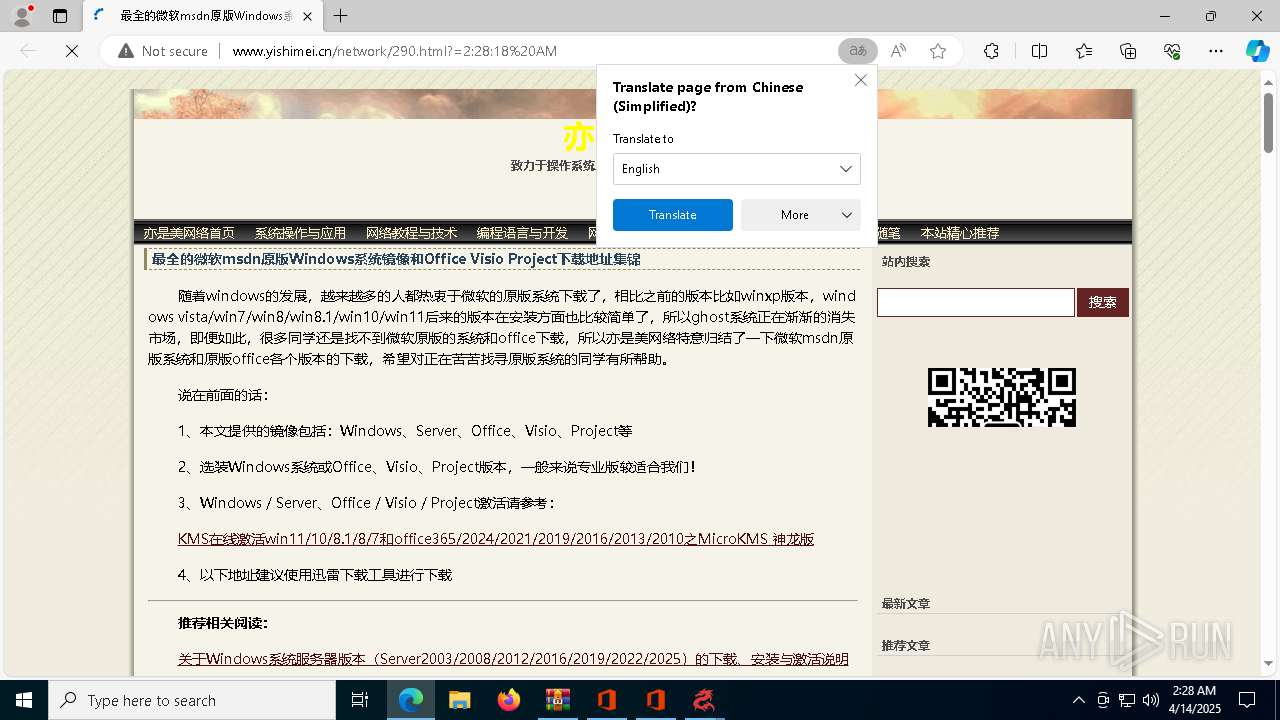Open the Copilot icon

[x=1257, y=51]
